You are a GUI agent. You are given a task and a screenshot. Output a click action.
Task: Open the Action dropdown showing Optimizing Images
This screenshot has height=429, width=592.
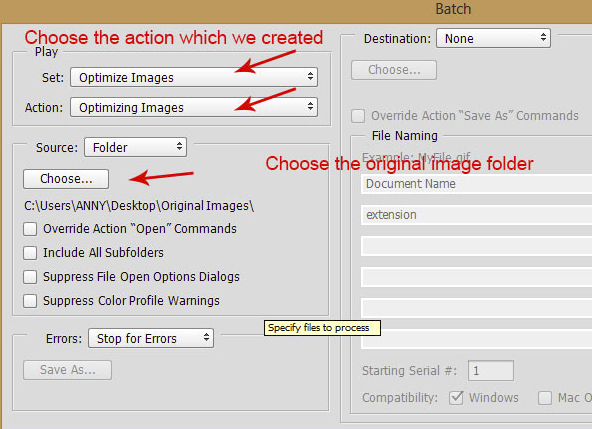[194, 108]
